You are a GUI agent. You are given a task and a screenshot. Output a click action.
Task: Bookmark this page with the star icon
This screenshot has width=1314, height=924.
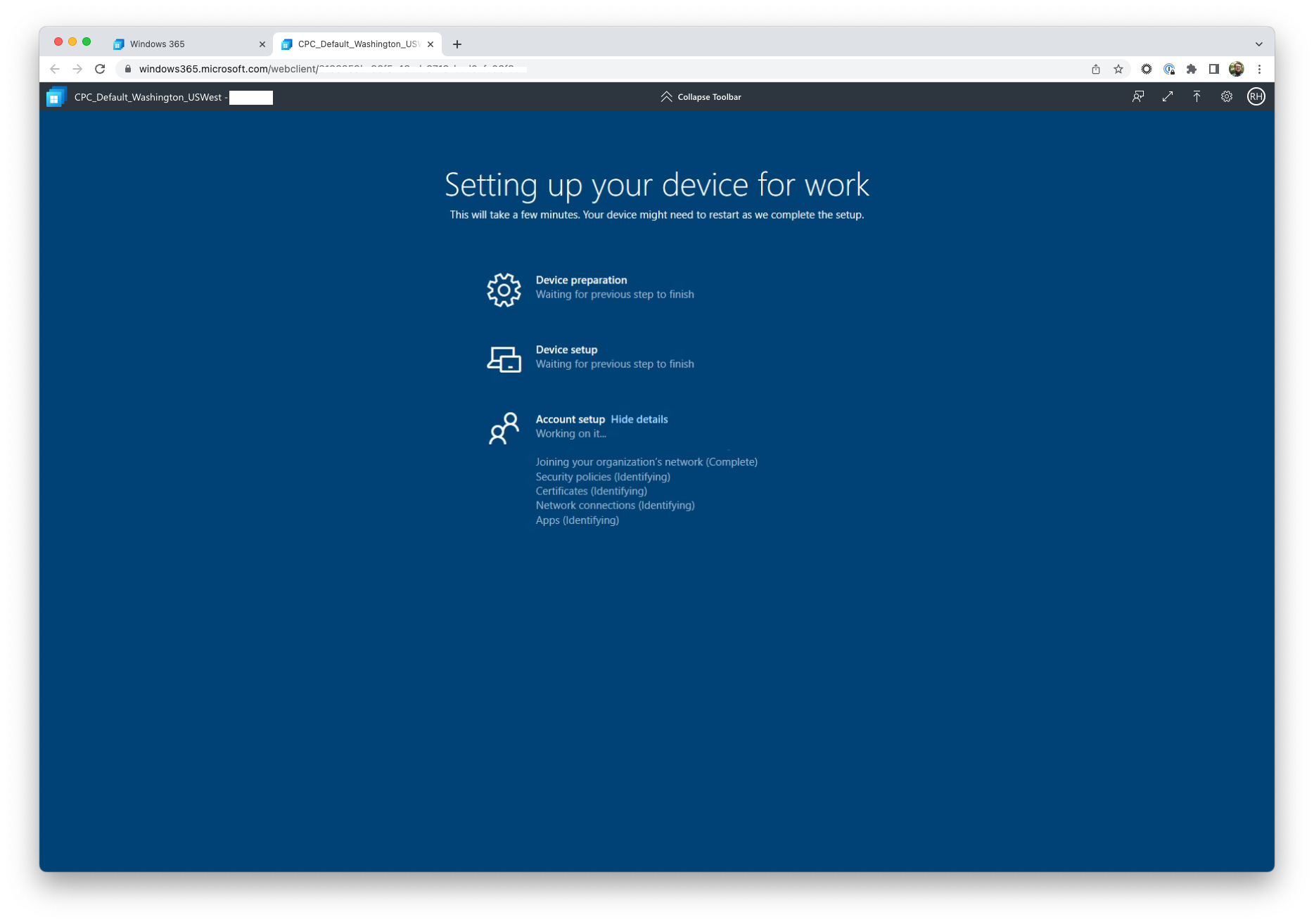click(x=1118, y=69)
